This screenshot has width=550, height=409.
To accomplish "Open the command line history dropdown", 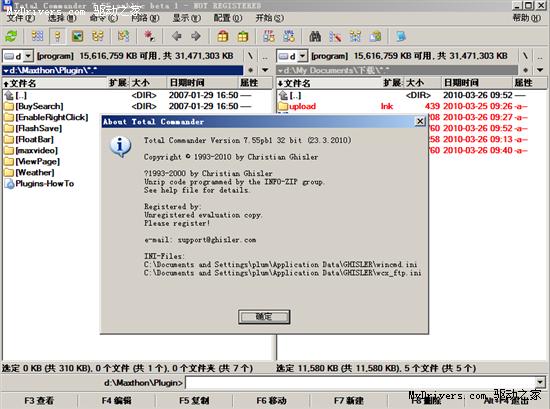I will (540, 382).
